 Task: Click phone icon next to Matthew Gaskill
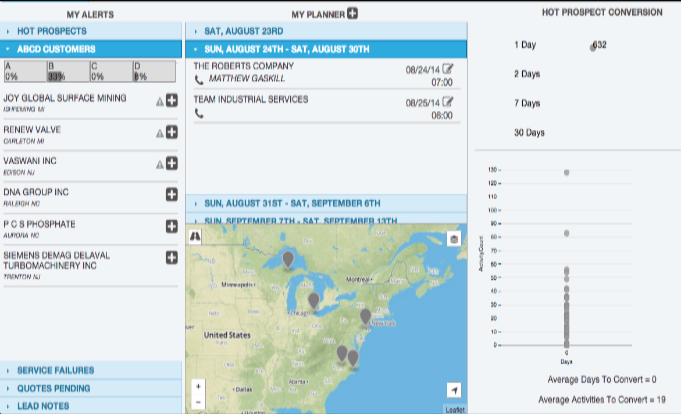coord(199,80)
